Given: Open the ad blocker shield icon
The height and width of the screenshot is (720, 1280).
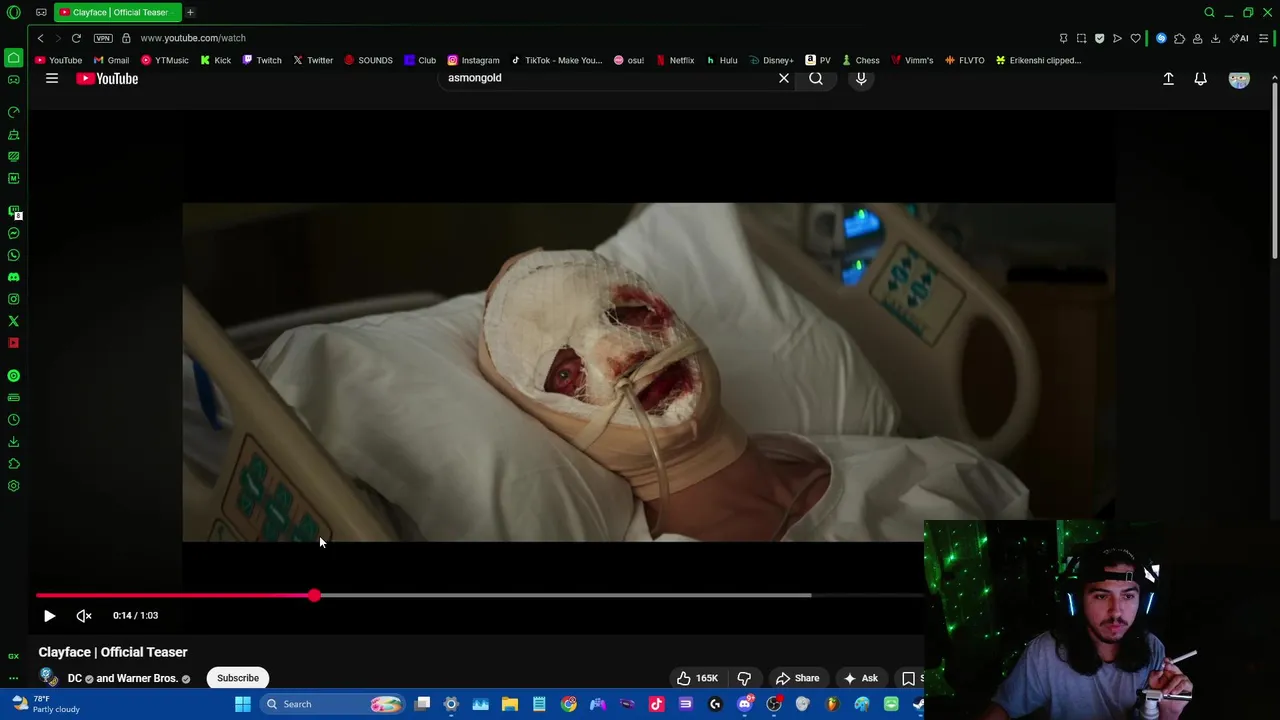Looking at the screenshot, I should (x=1099, y=38).
